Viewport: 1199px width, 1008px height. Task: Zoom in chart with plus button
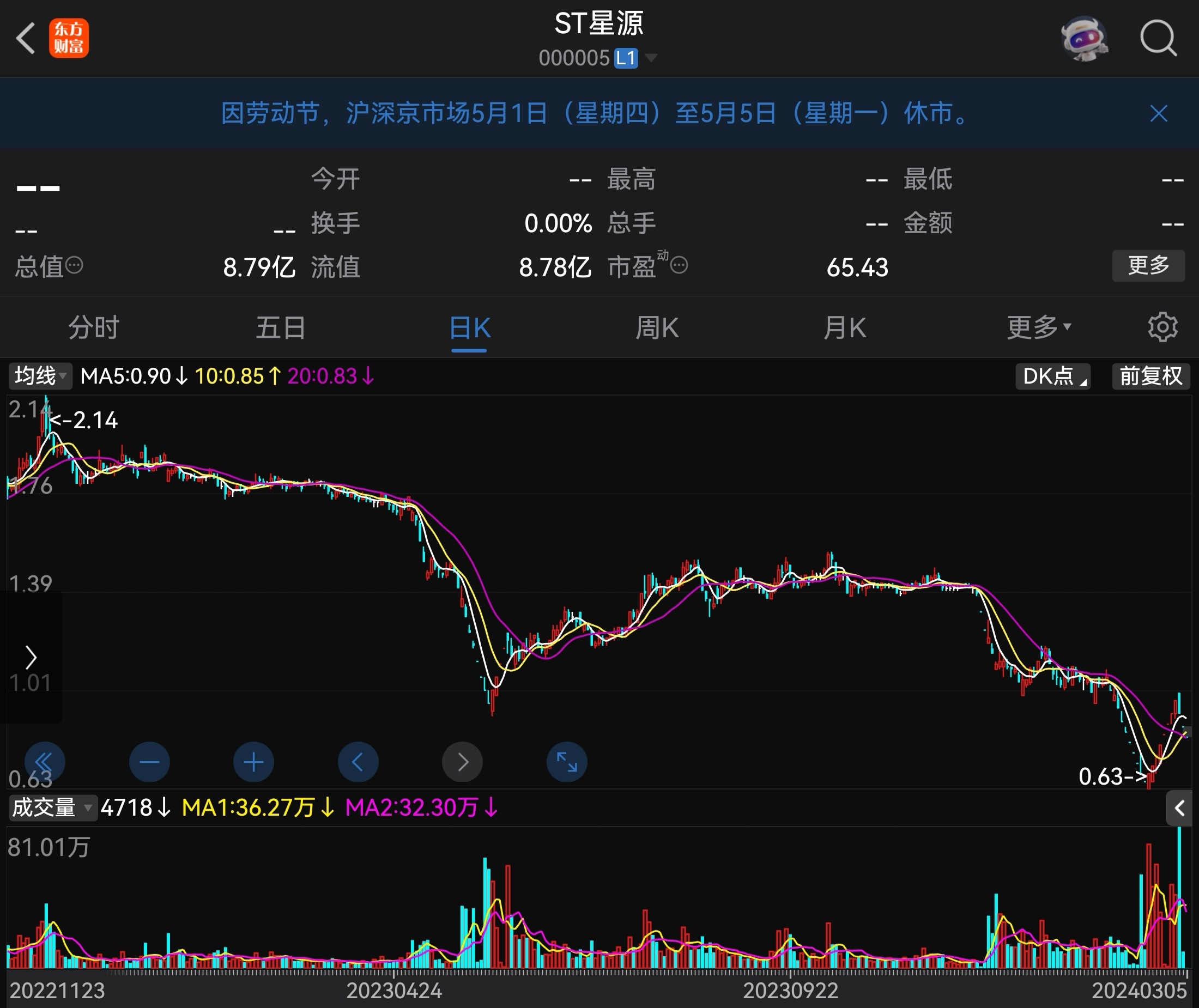(253, 762)
